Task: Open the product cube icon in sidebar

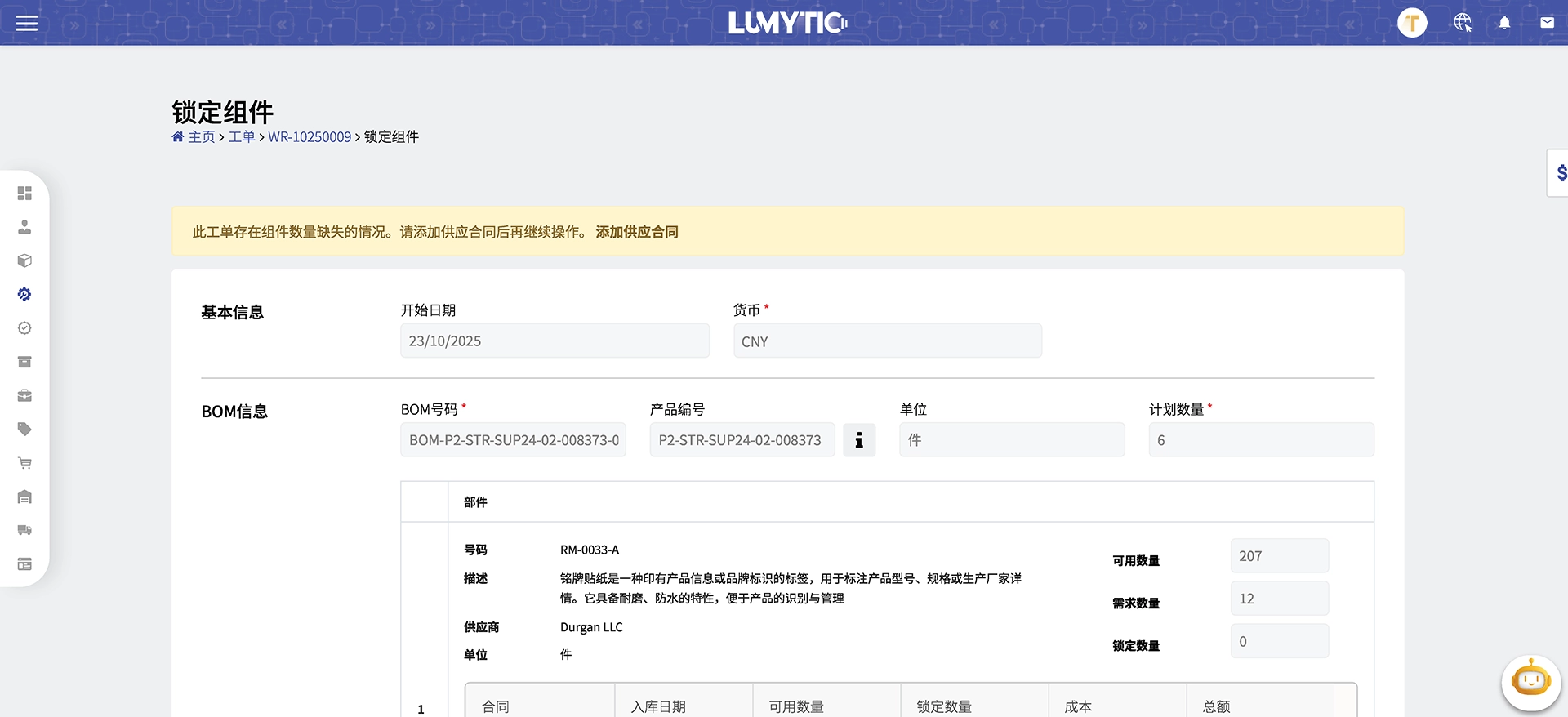Action: (24, 261)
